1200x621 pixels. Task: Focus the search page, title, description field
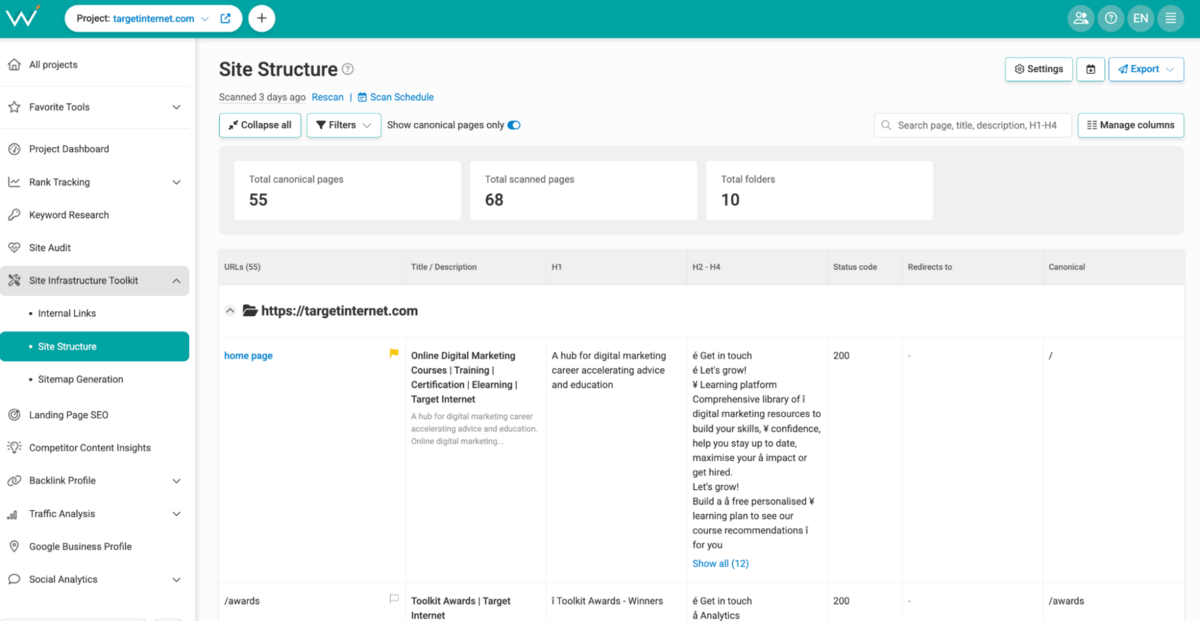(x=973, y=125)
